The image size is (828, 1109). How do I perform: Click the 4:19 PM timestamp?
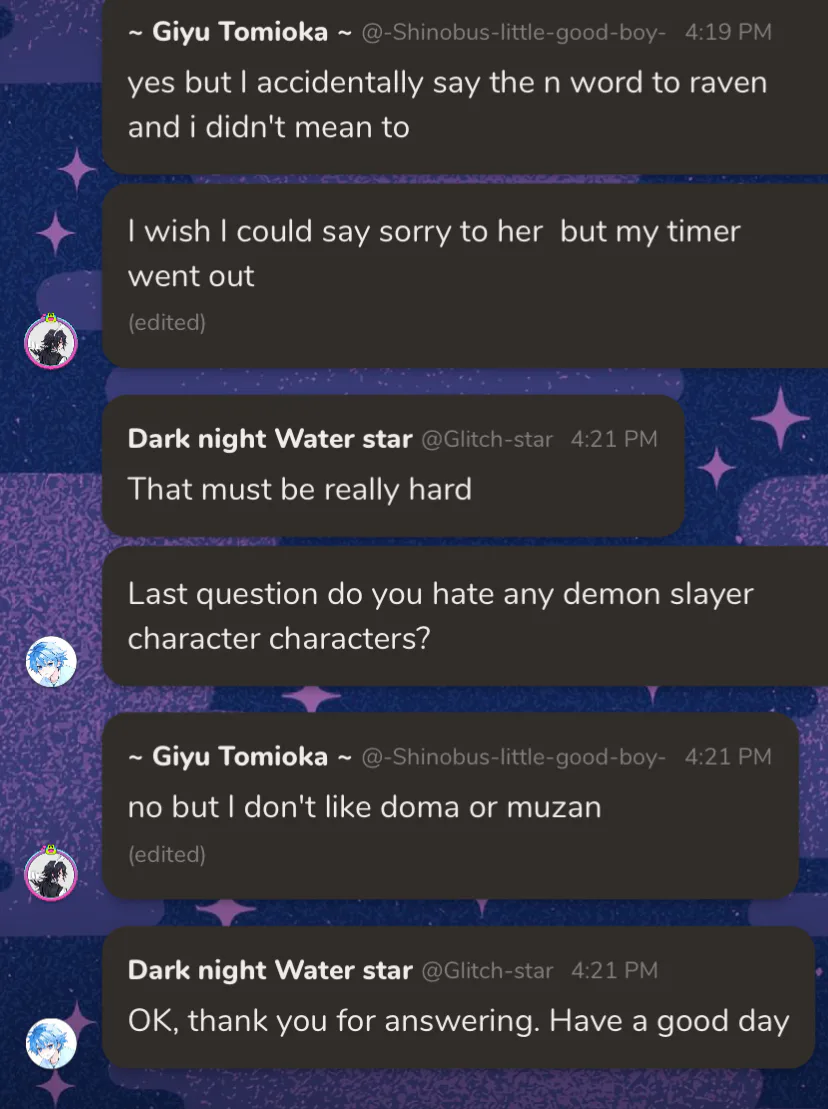(x=728, y=33)
